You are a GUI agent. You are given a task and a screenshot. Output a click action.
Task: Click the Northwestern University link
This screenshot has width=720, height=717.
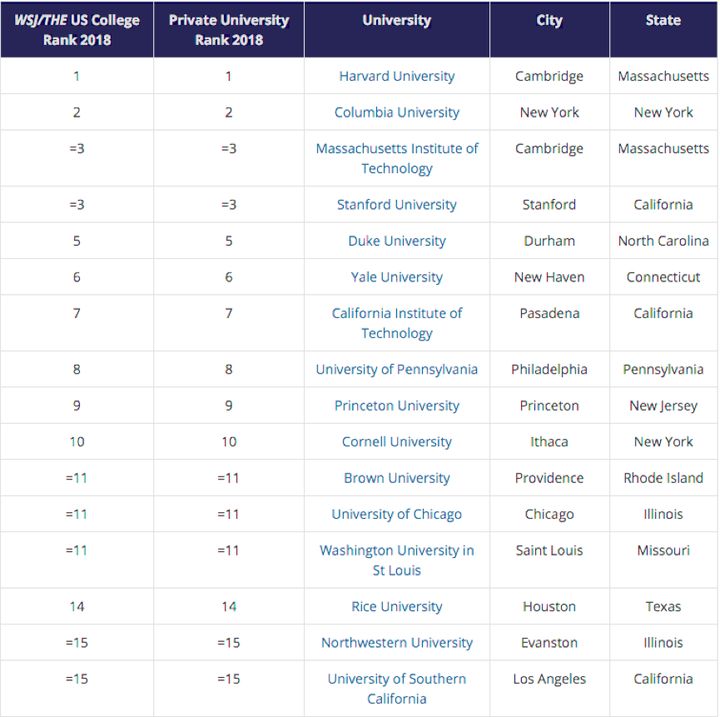click(x=397, y=643)
